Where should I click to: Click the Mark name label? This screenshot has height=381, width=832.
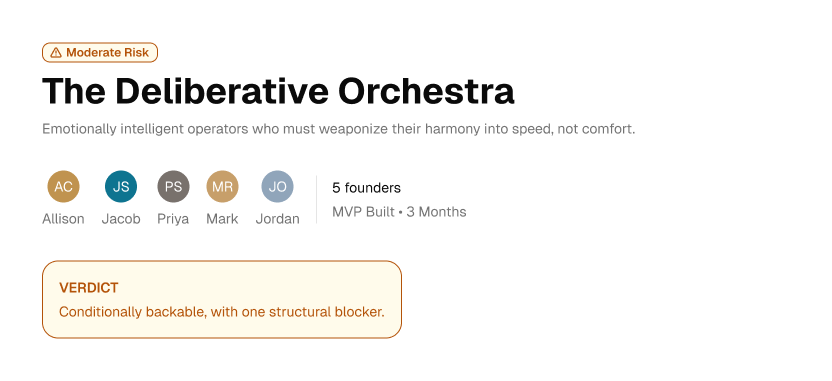pyautogui.click(x=222, y=219)
